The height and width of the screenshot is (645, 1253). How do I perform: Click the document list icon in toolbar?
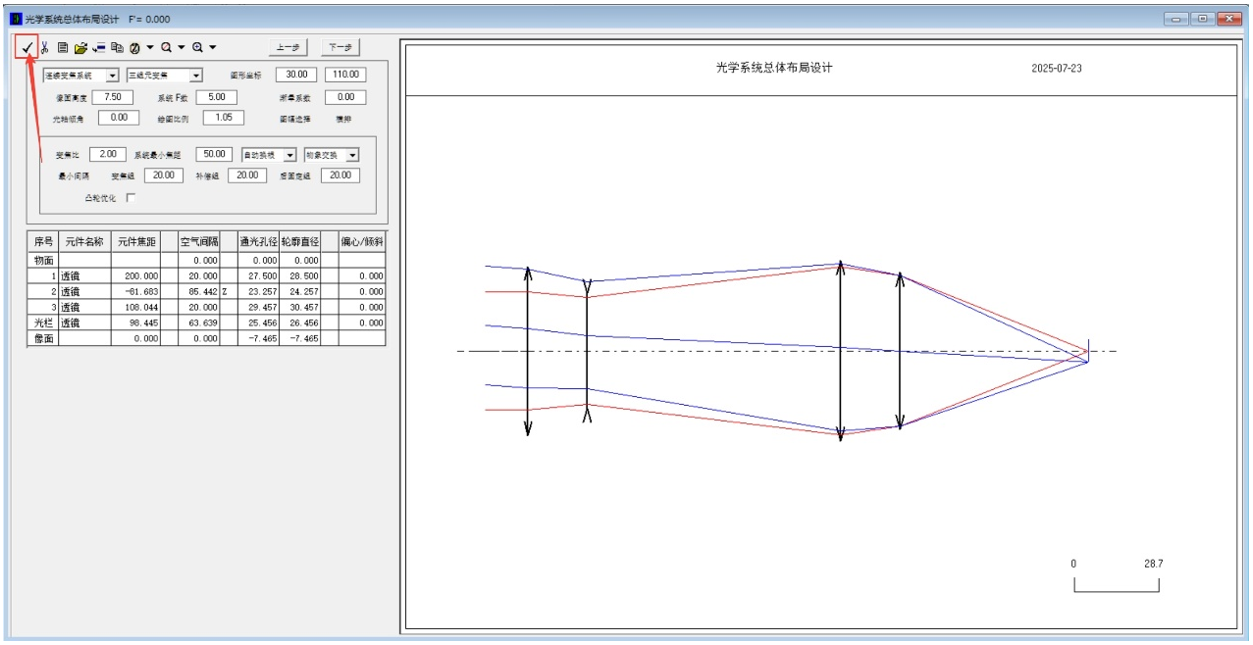click(x=62, y=47)
